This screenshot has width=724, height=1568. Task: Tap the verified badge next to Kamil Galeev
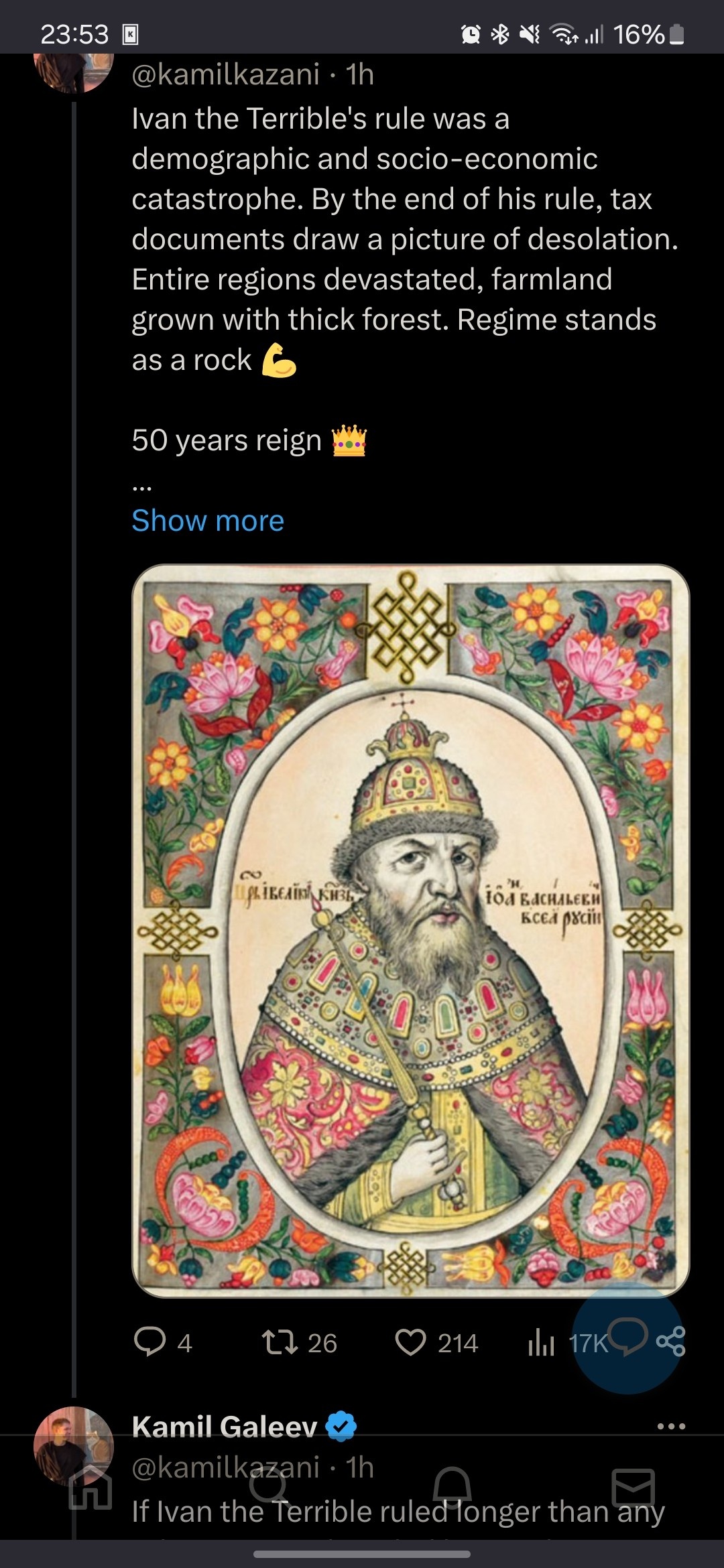[341, 1426]
